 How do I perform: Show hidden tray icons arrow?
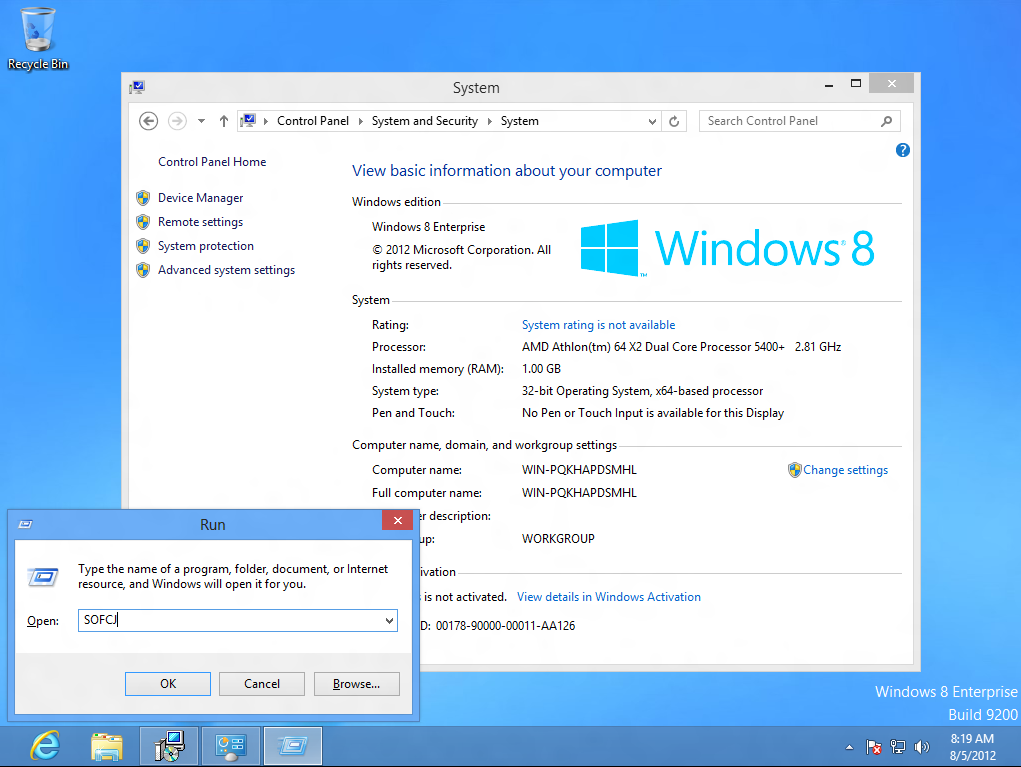(849, 747)
